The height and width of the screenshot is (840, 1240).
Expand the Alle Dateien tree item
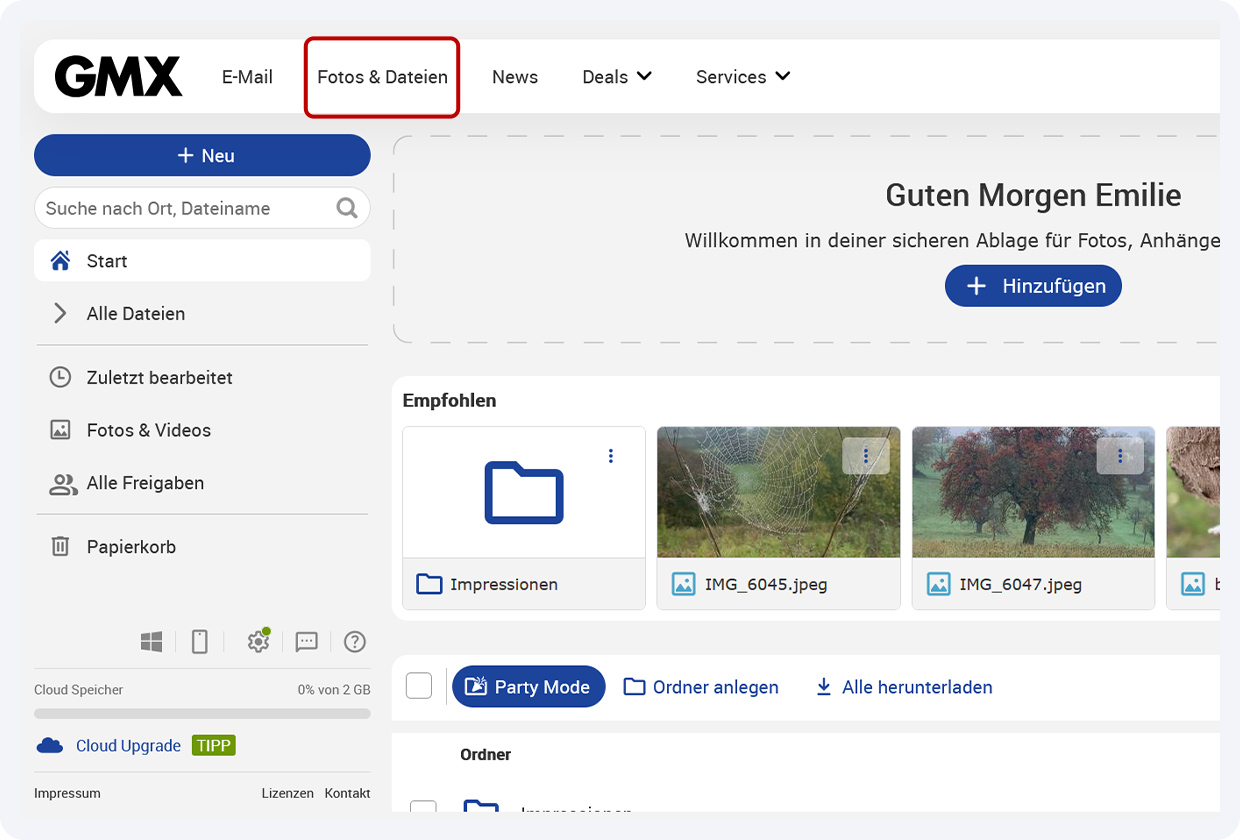click(60, 313)
